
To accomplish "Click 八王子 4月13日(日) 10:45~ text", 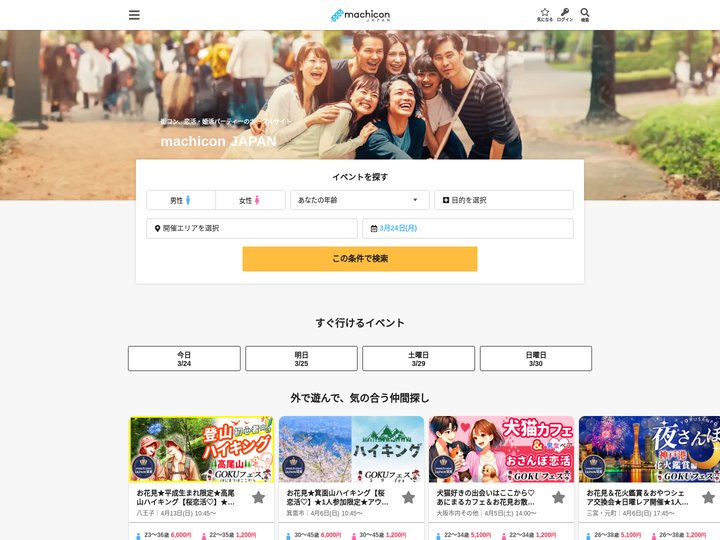I will 176,513.
